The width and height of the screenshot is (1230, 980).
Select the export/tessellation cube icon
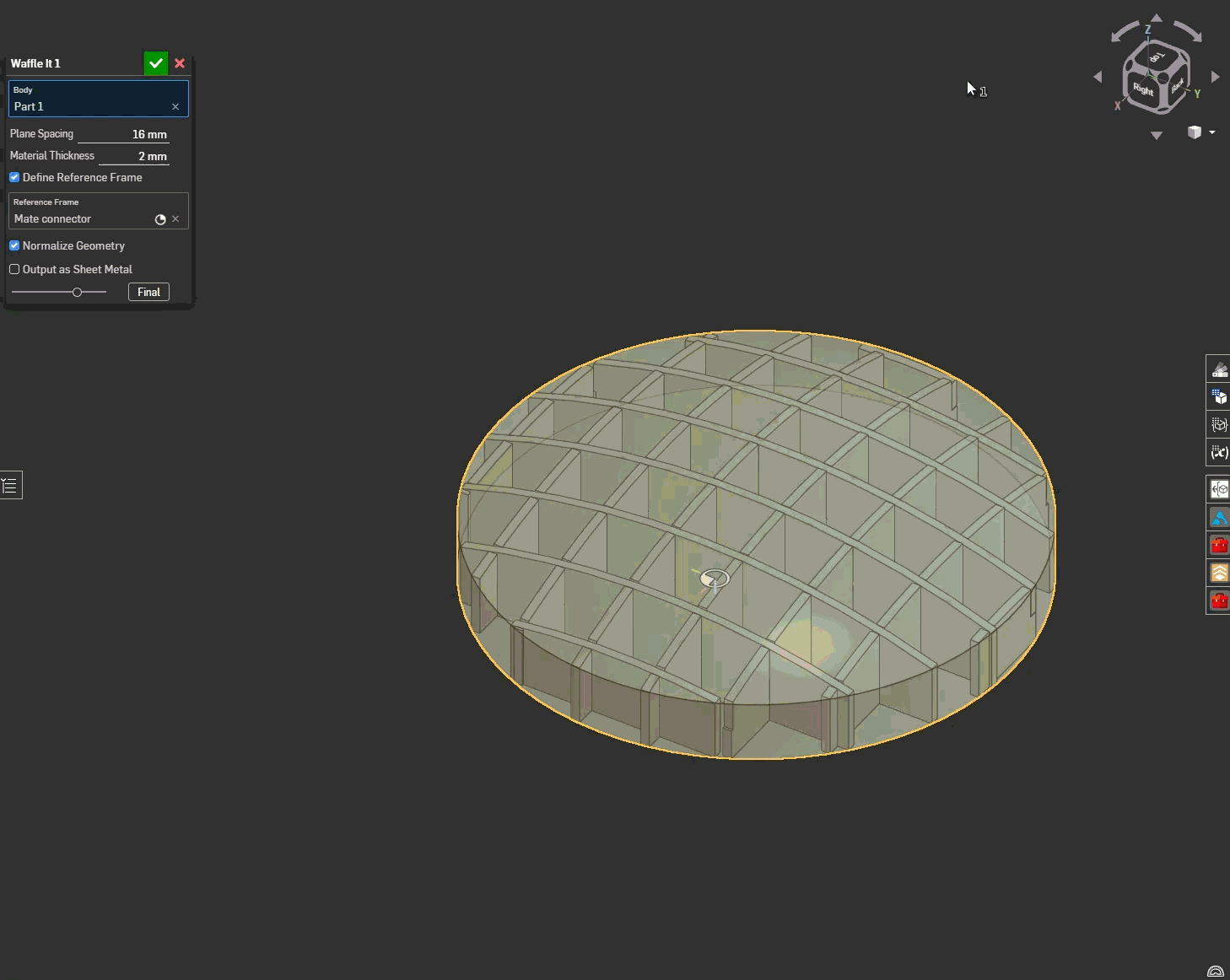[1219, 396]
